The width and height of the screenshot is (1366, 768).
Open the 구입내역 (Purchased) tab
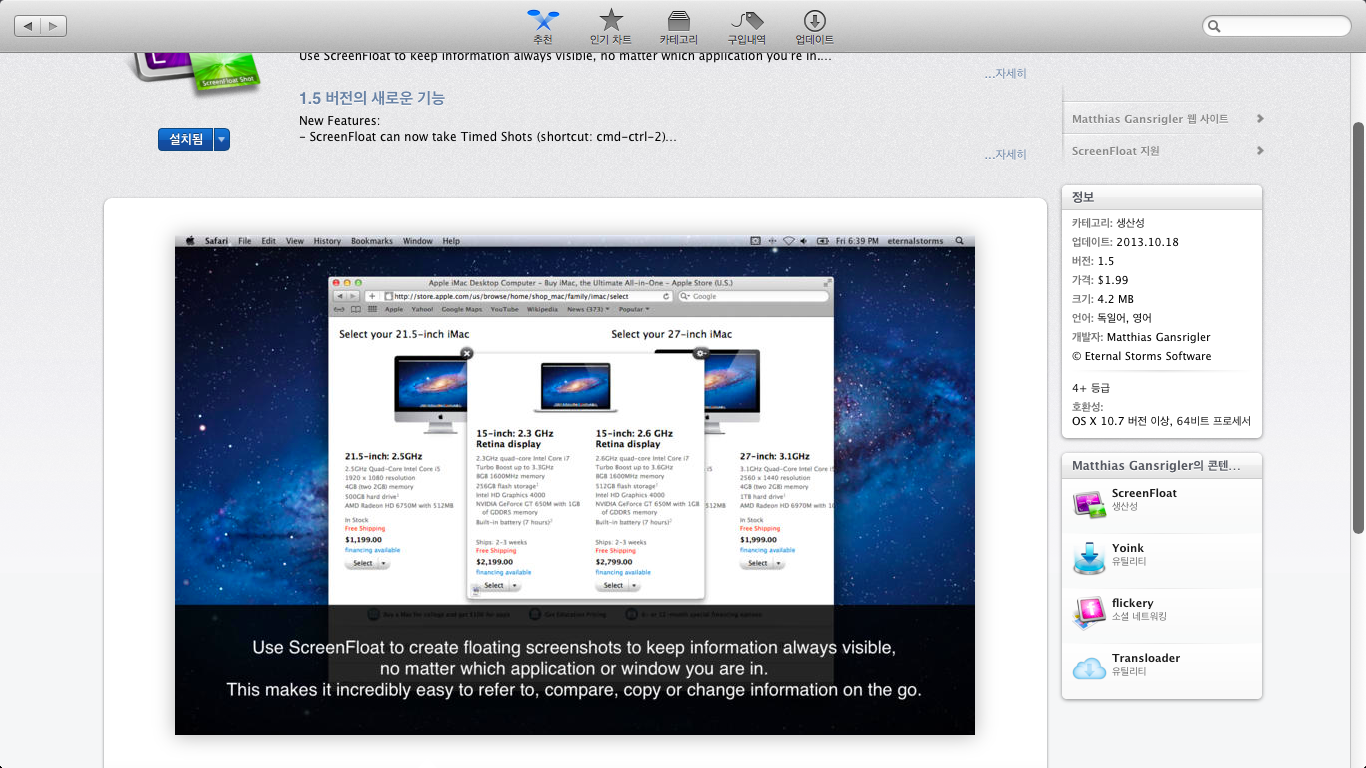pos(747,27)
